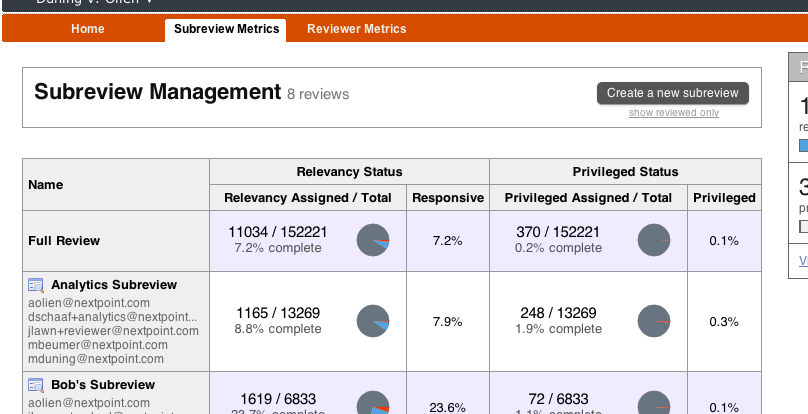Click the 7.9% responsive cell
Image resolution: width=808 pixels, height=414 pixels.
pyautogui.click(x=447, y=322)
